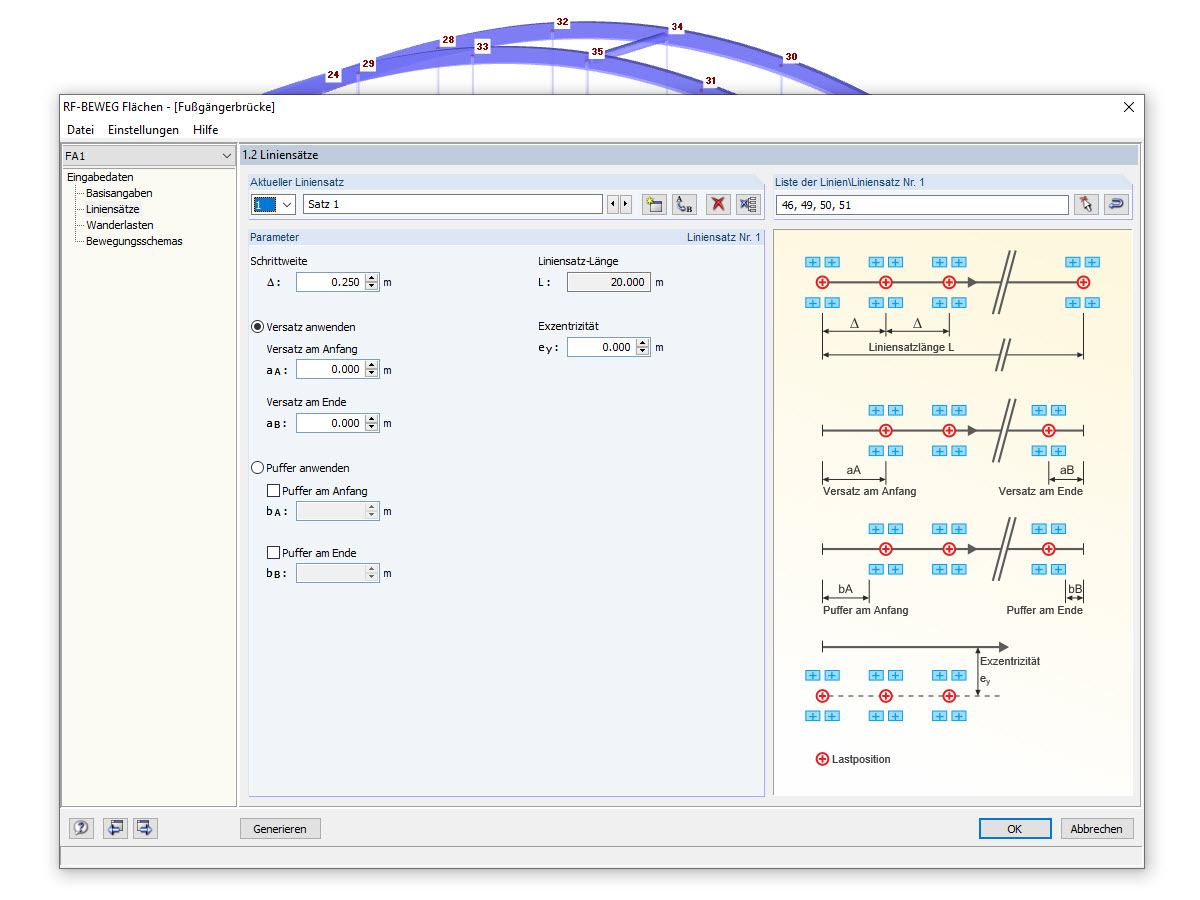
Task: Open help with question mark button
Action: point(81,828)
